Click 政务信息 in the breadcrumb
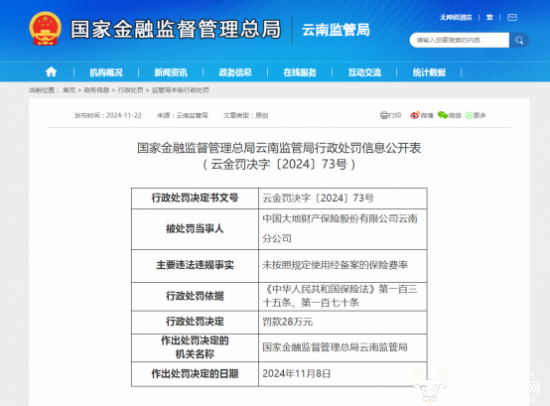This screenshot has height=406, width=550. click(x=96, y=90)
